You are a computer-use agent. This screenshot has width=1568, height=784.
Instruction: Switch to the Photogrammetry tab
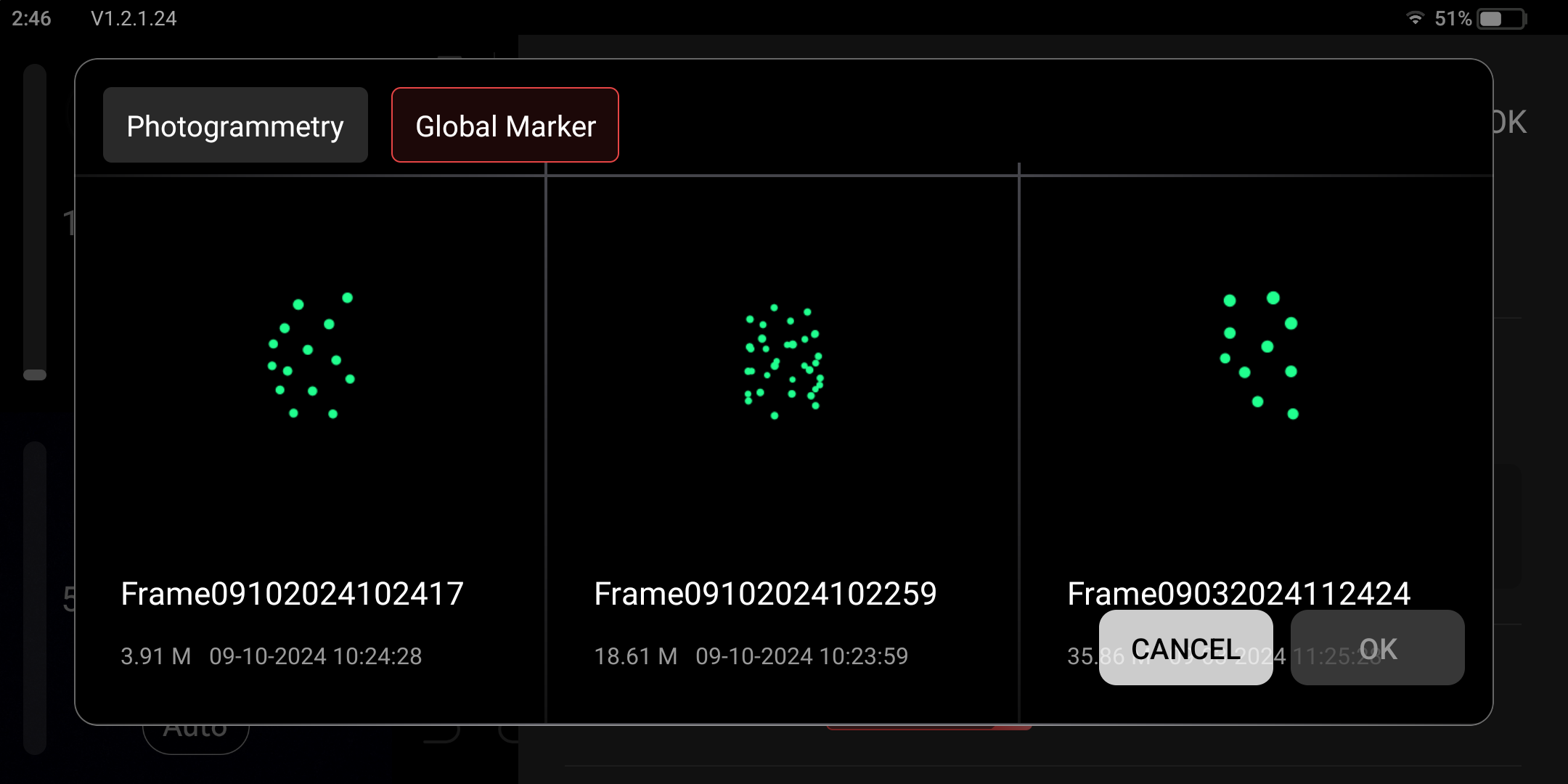click(x=235, y=125)
